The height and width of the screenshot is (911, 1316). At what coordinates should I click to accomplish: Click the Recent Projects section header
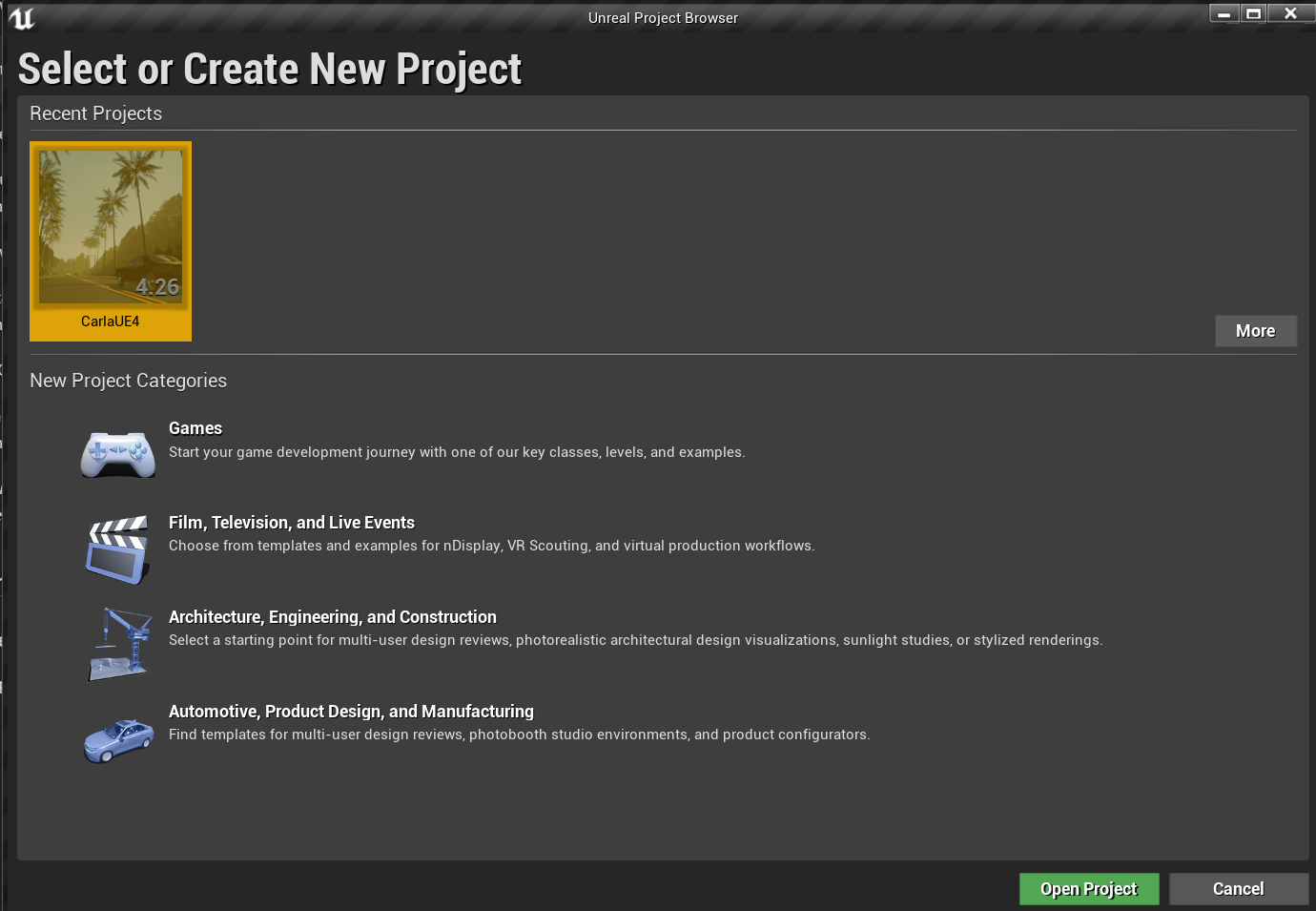tap(96, 114)
